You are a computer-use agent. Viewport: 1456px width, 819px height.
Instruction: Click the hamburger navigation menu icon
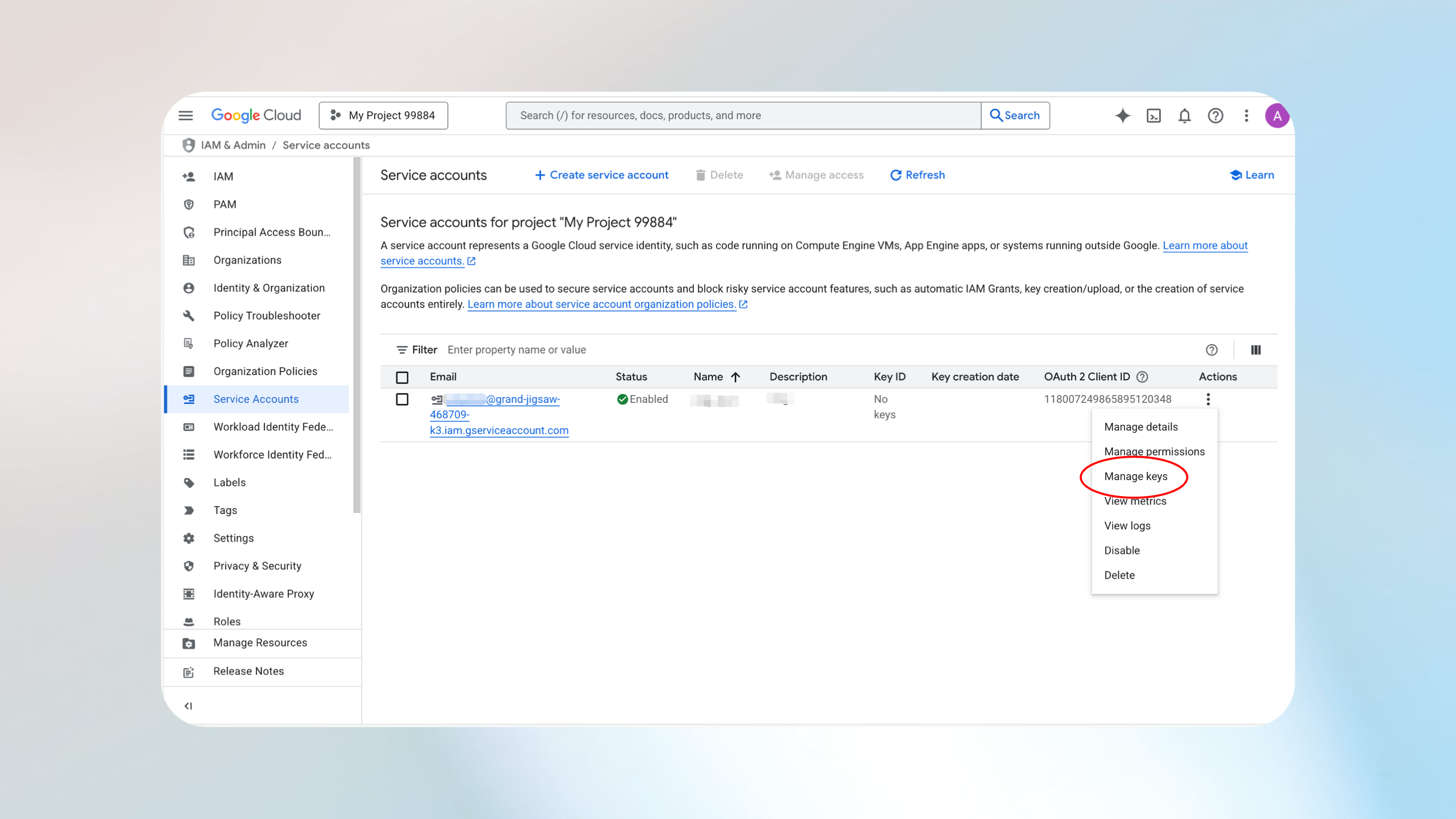185,115
